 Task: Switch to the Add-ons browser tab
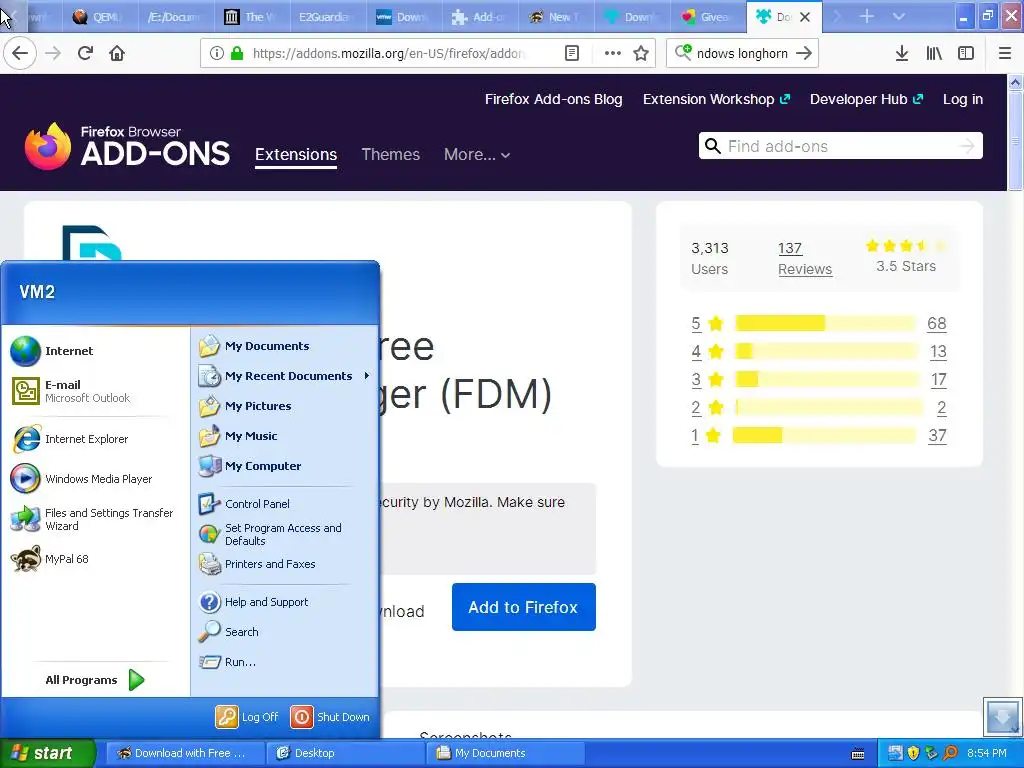[x=480, y=16]
